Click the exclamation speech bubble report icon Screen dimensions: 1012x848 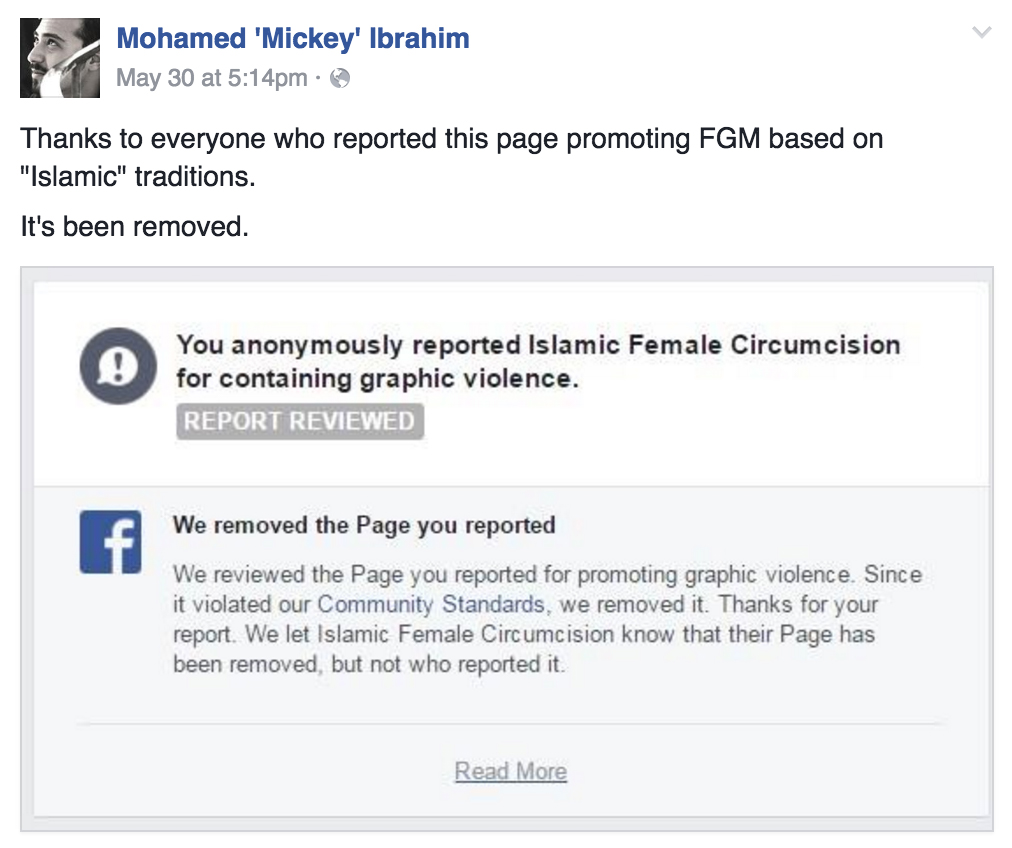[x=118, y=365]
